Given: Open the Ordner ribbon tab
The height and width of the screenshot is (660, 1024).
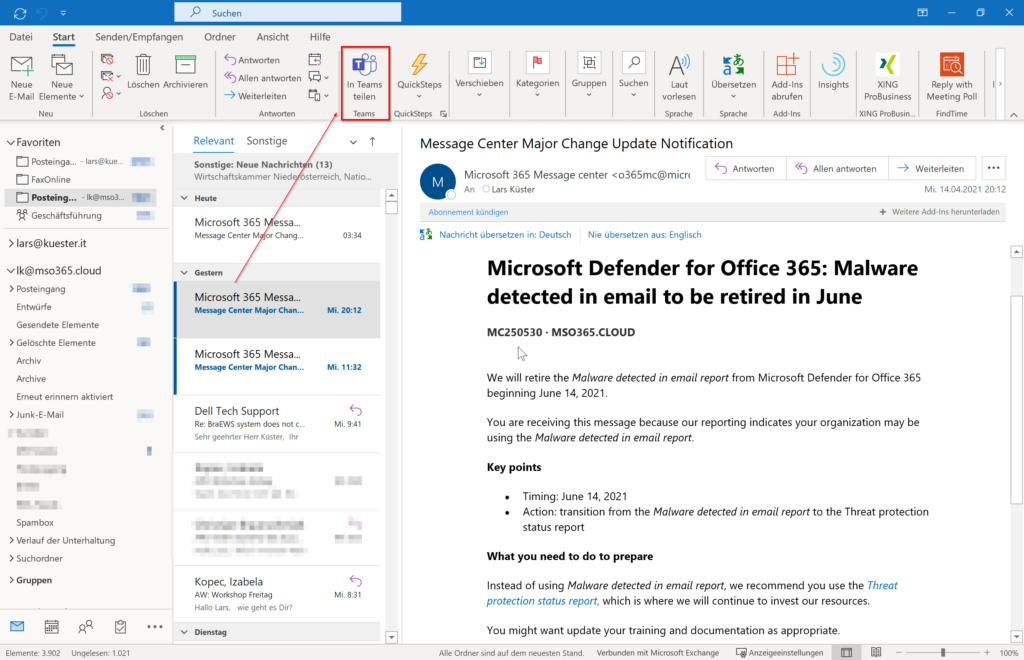Looking at the screenshot, I should [219, 37].
